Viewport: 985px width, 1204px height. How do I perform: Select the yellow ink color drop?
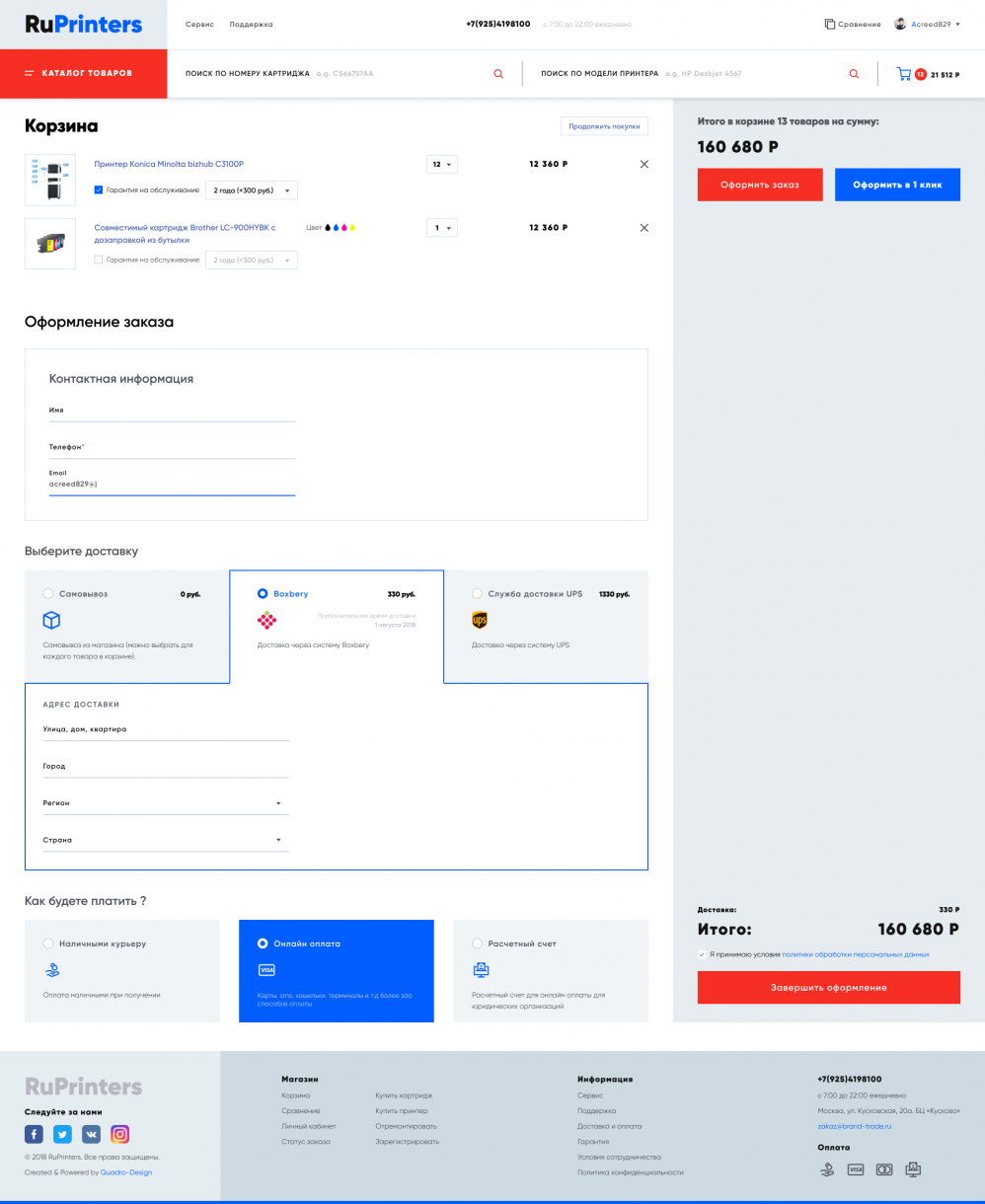point(352,228)
